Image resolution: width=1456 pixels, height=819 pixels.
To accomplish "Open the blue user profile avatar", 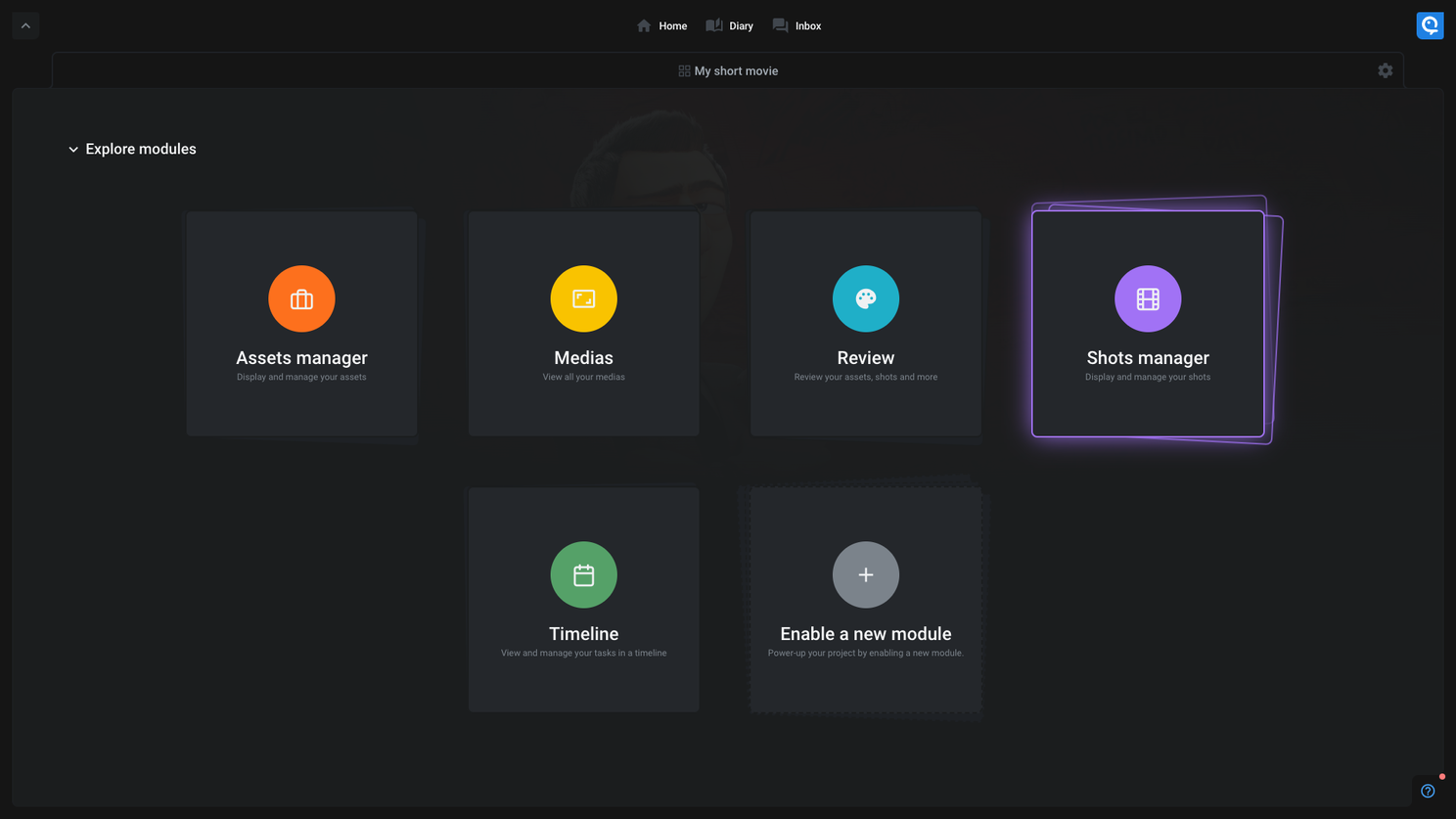I will pyautogui.click(x=1430, y=25).
